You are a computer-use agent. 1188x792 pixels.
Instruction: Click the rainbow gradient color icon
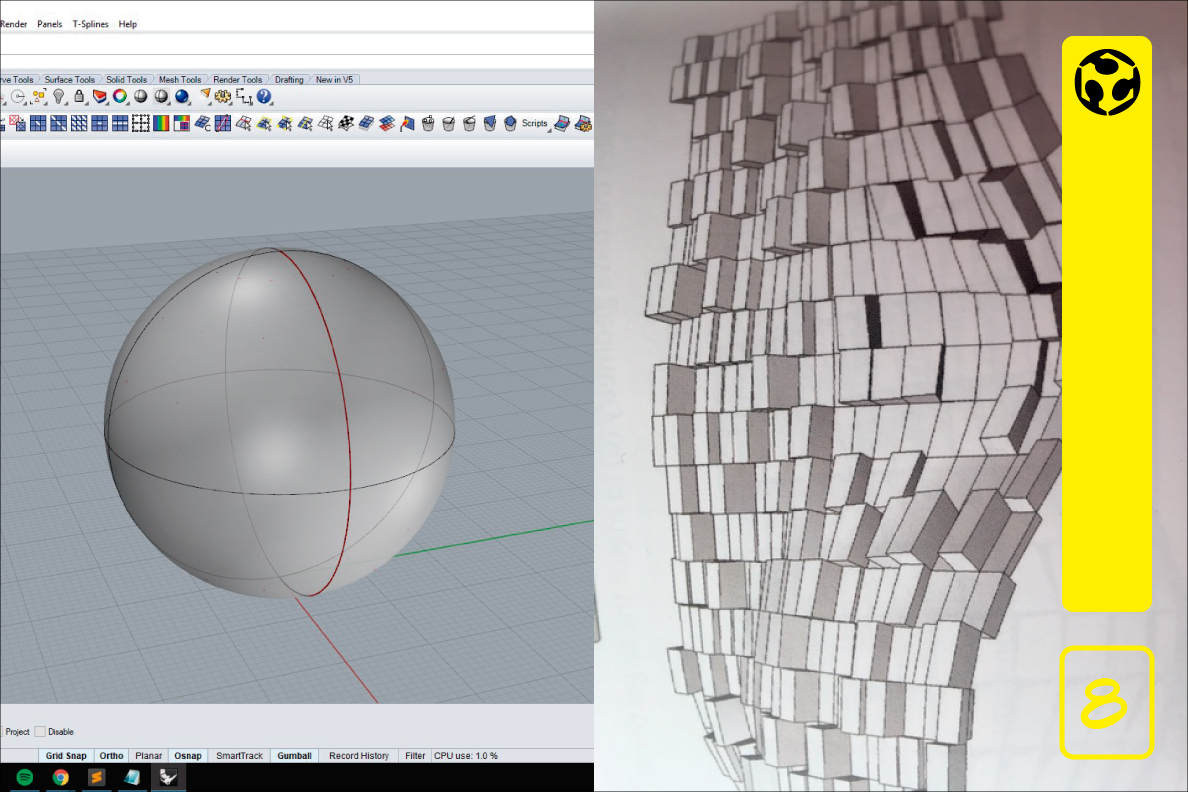pos(161,123)
